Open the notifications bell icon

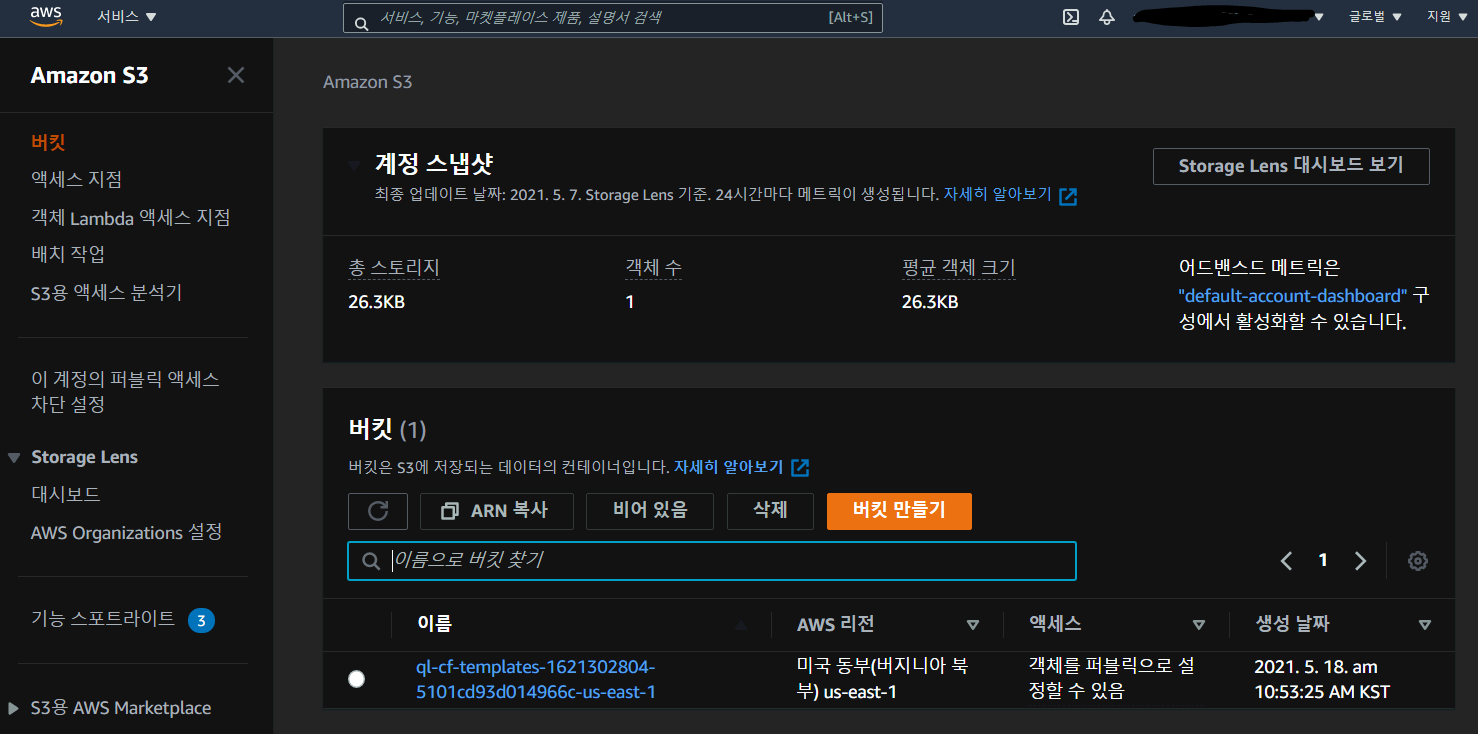click(1107, 17)
